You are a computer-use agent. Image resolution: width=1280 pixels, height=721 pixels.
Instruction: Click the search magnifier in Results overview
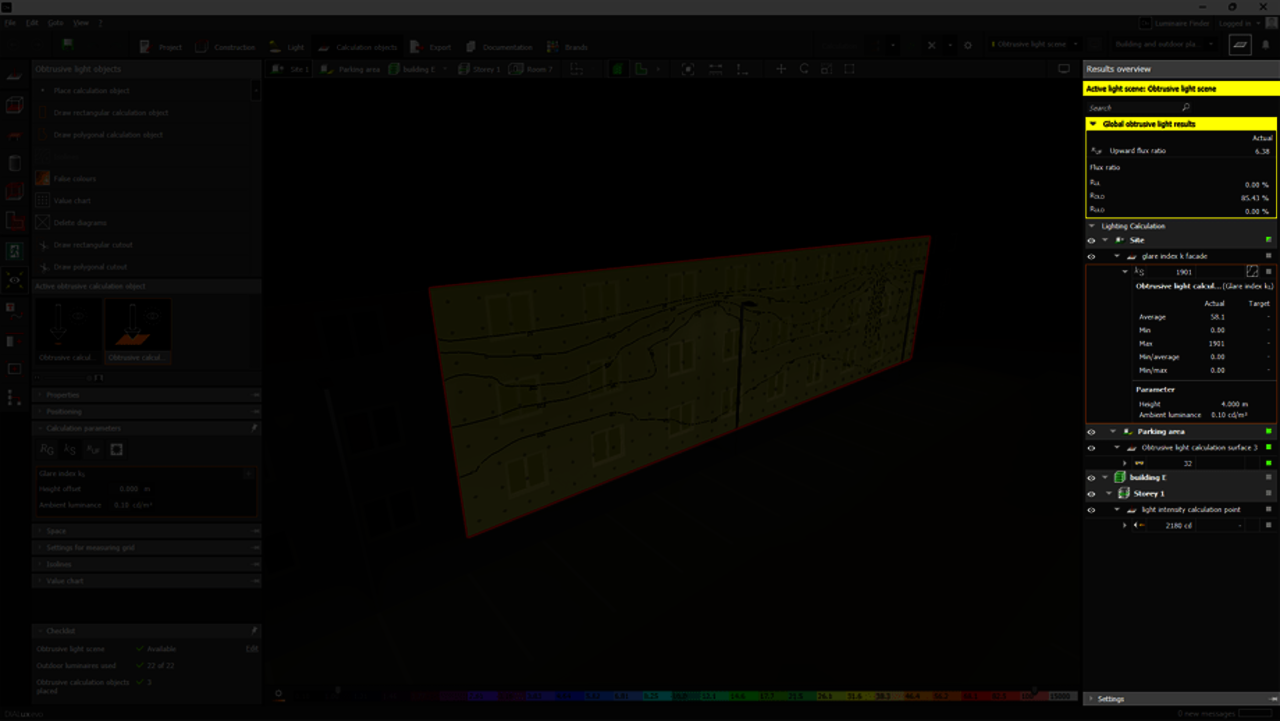coord(1186,107)
